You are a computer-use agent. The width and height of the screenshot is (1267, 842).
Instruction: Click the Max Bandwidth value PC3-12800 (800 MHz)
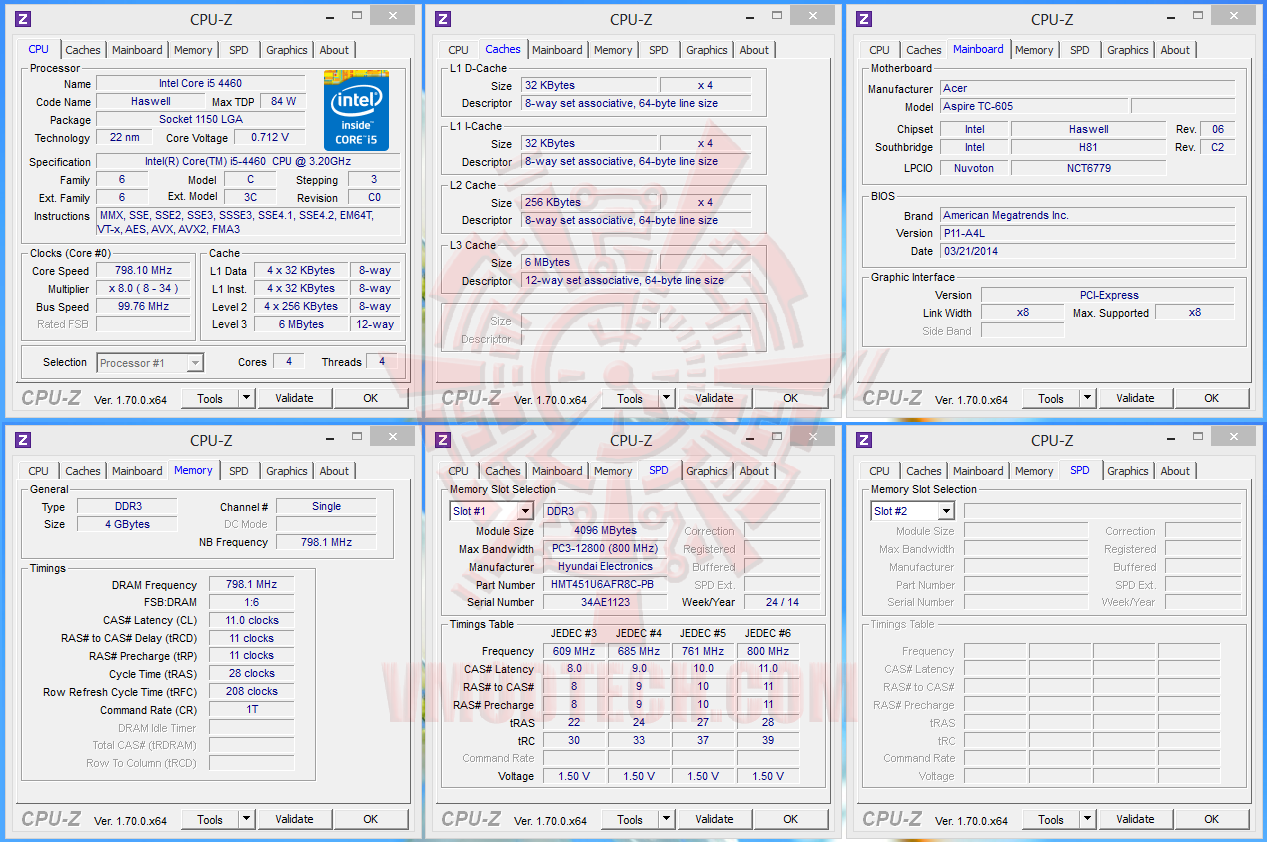pos(605,549)
